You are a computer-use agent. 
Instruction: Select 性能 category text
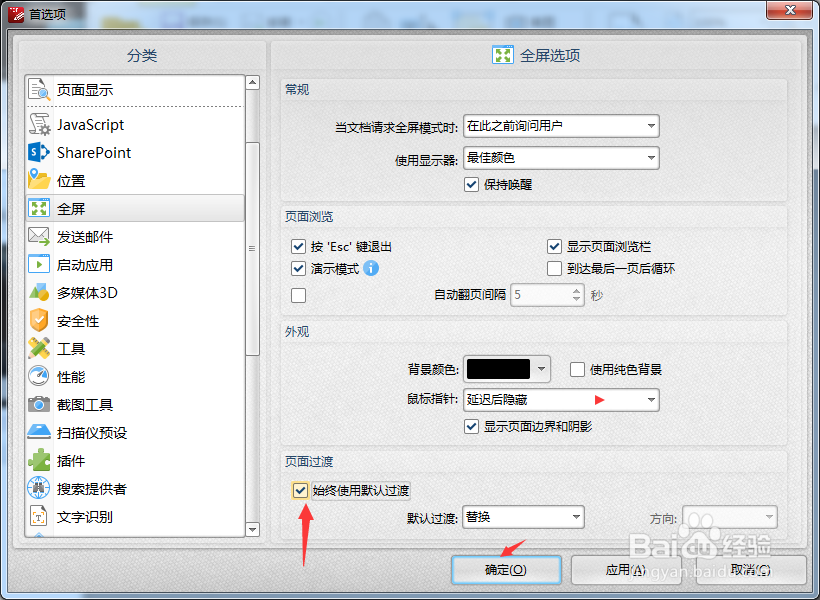[x=71, y=377]
